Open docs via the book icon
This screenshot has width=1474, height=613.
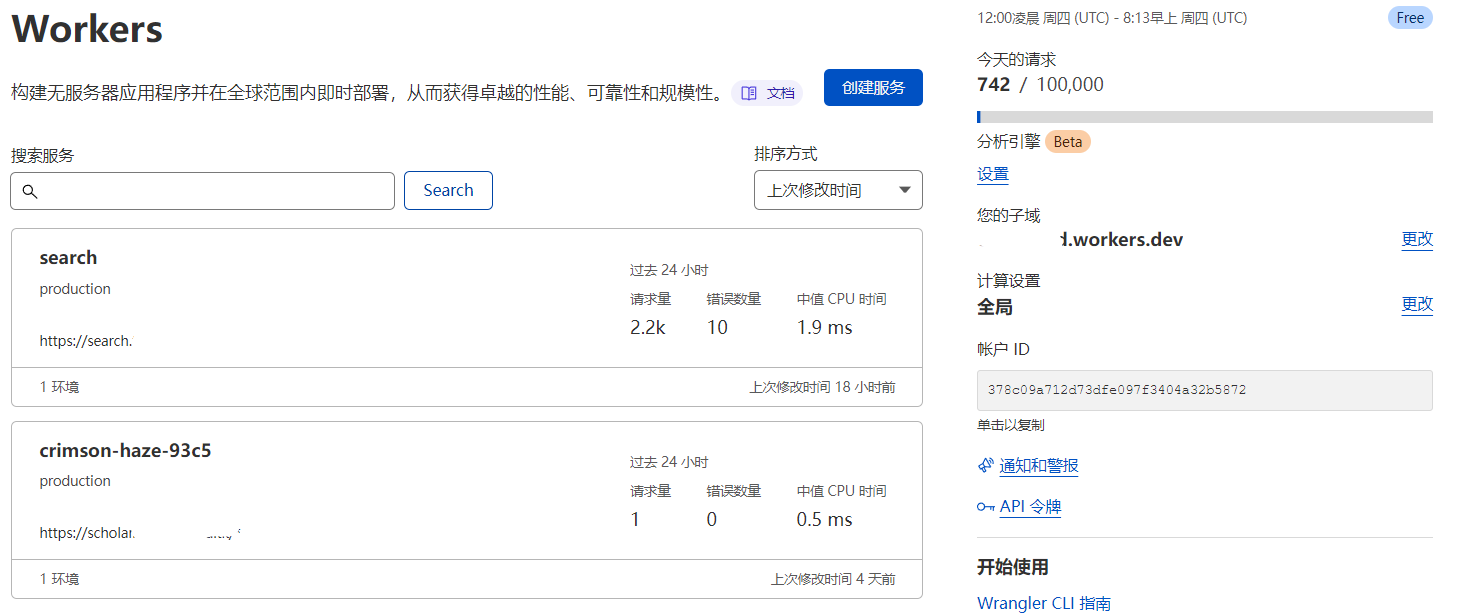coord(749,93)
